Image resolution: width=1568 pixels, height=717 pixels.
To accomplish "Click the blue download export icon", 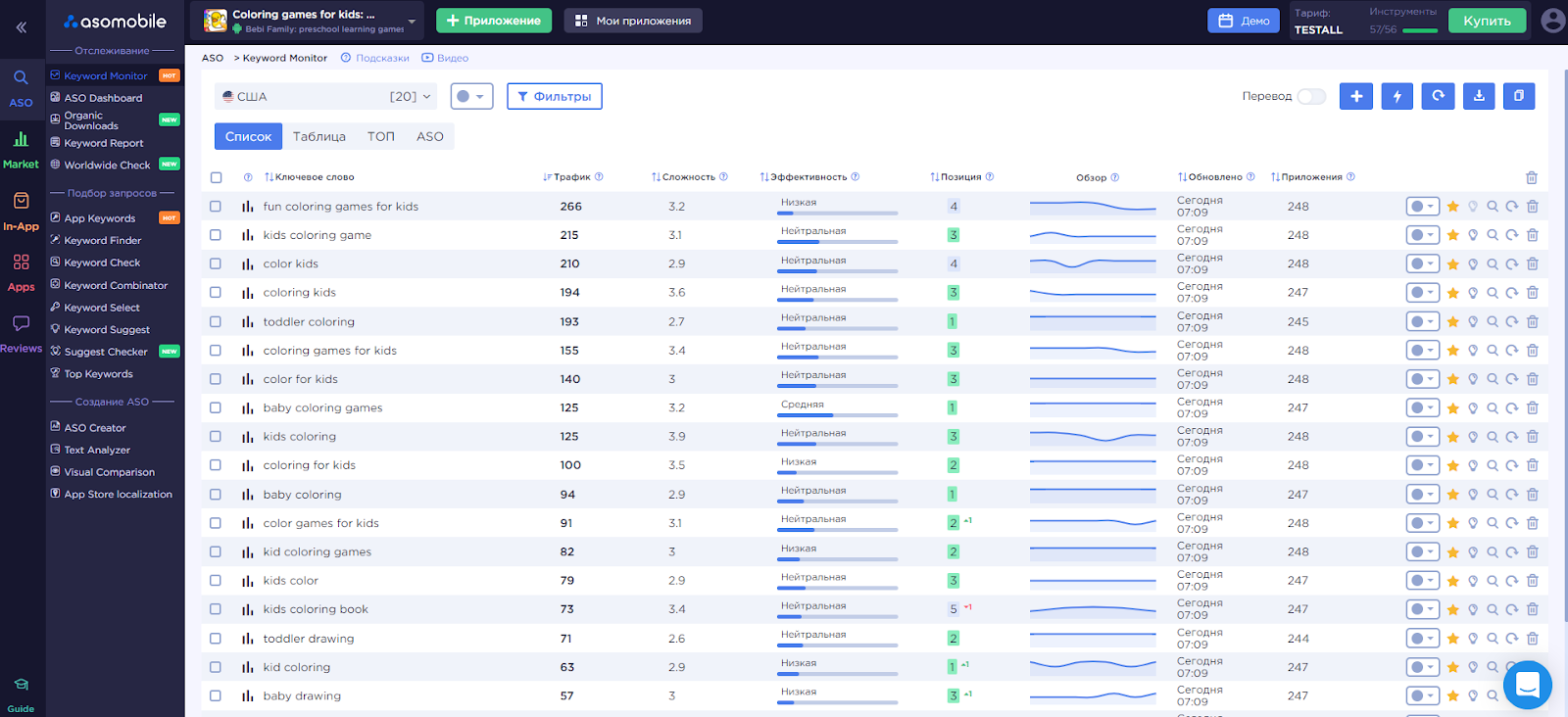I will pyautogui.click(x=1479, y=96).
